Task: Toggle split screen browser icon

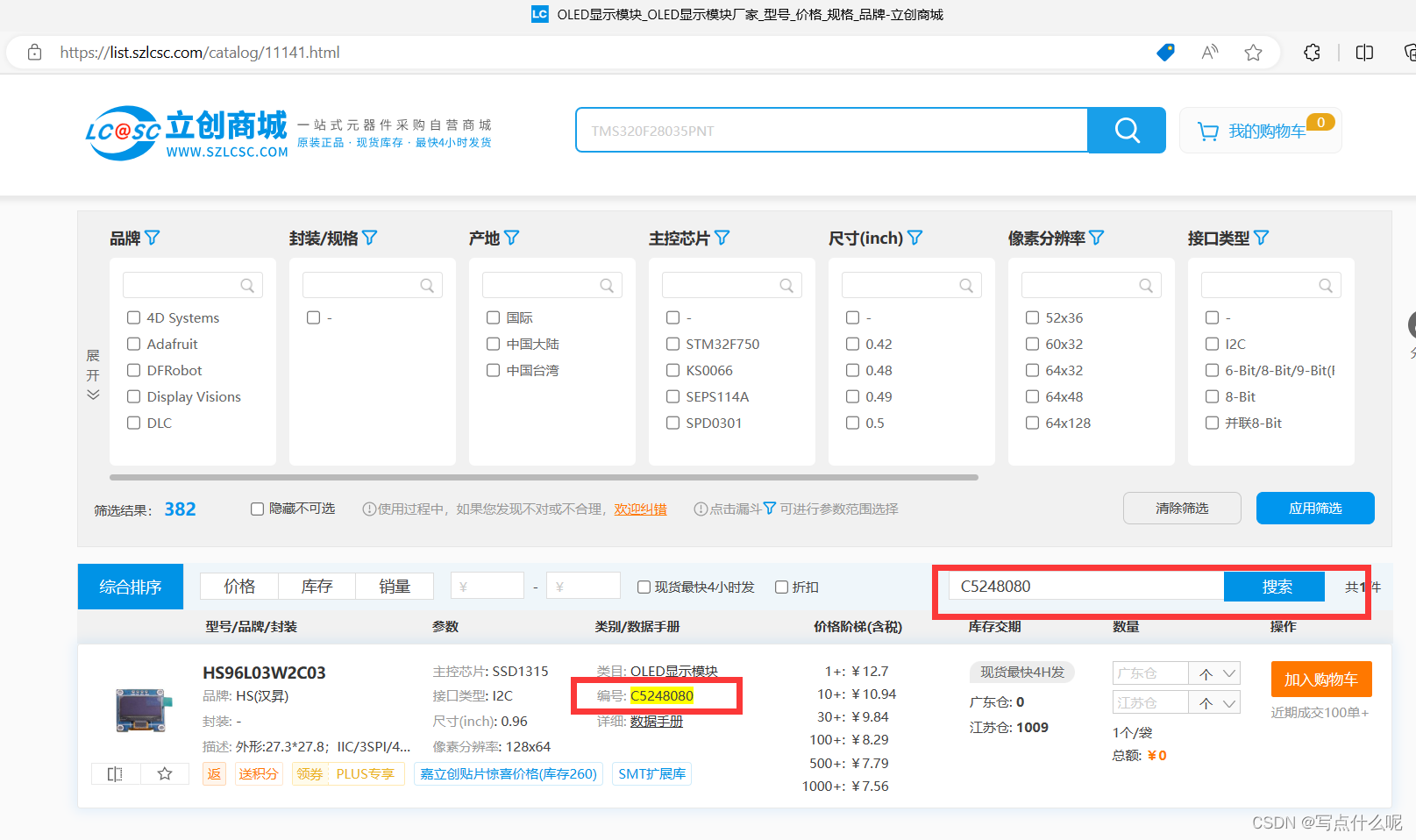Action: [x=1364, y=53]
